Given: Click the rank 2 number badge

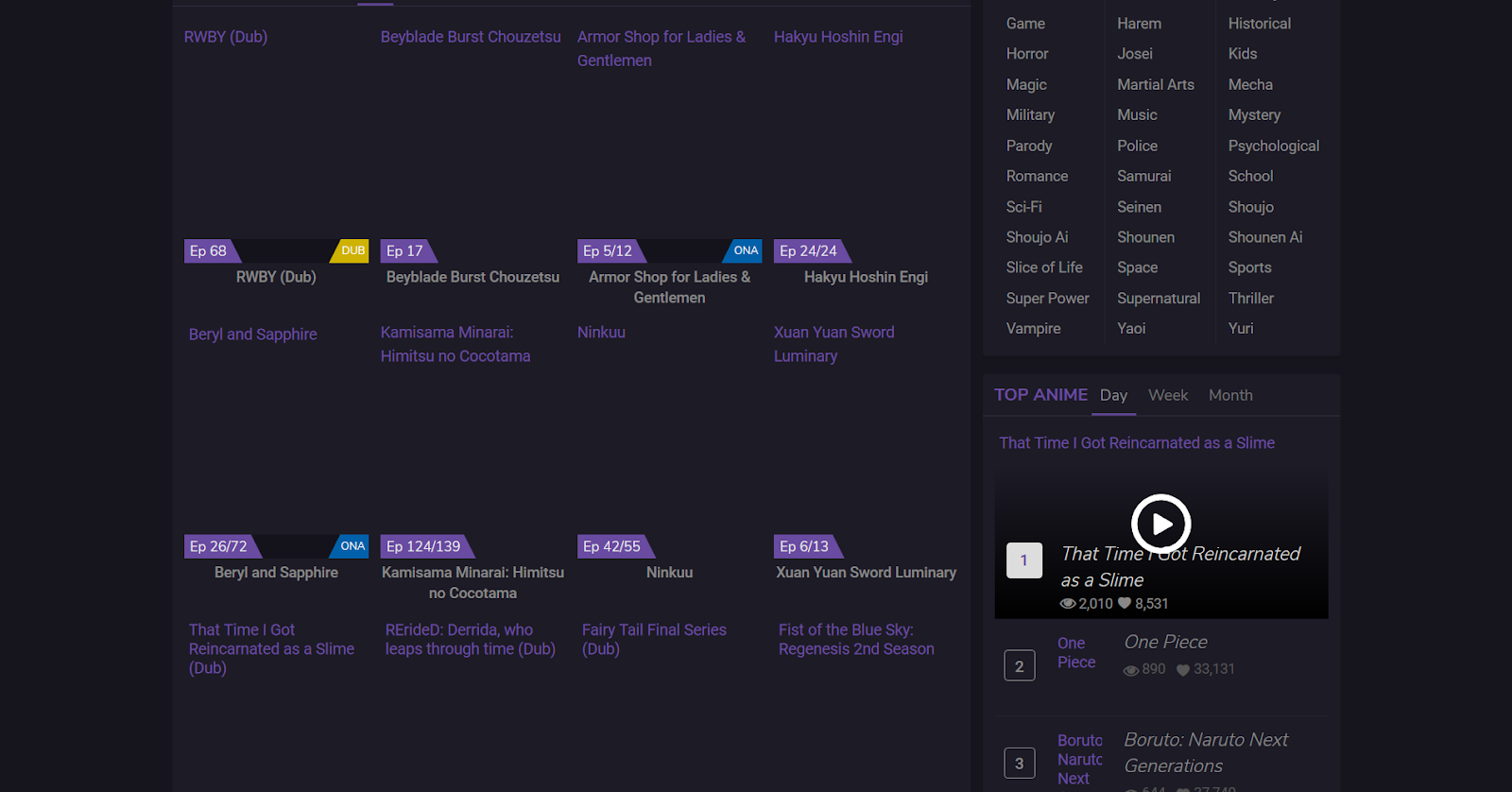Looking at the screenshot, I should (1019, 665).
